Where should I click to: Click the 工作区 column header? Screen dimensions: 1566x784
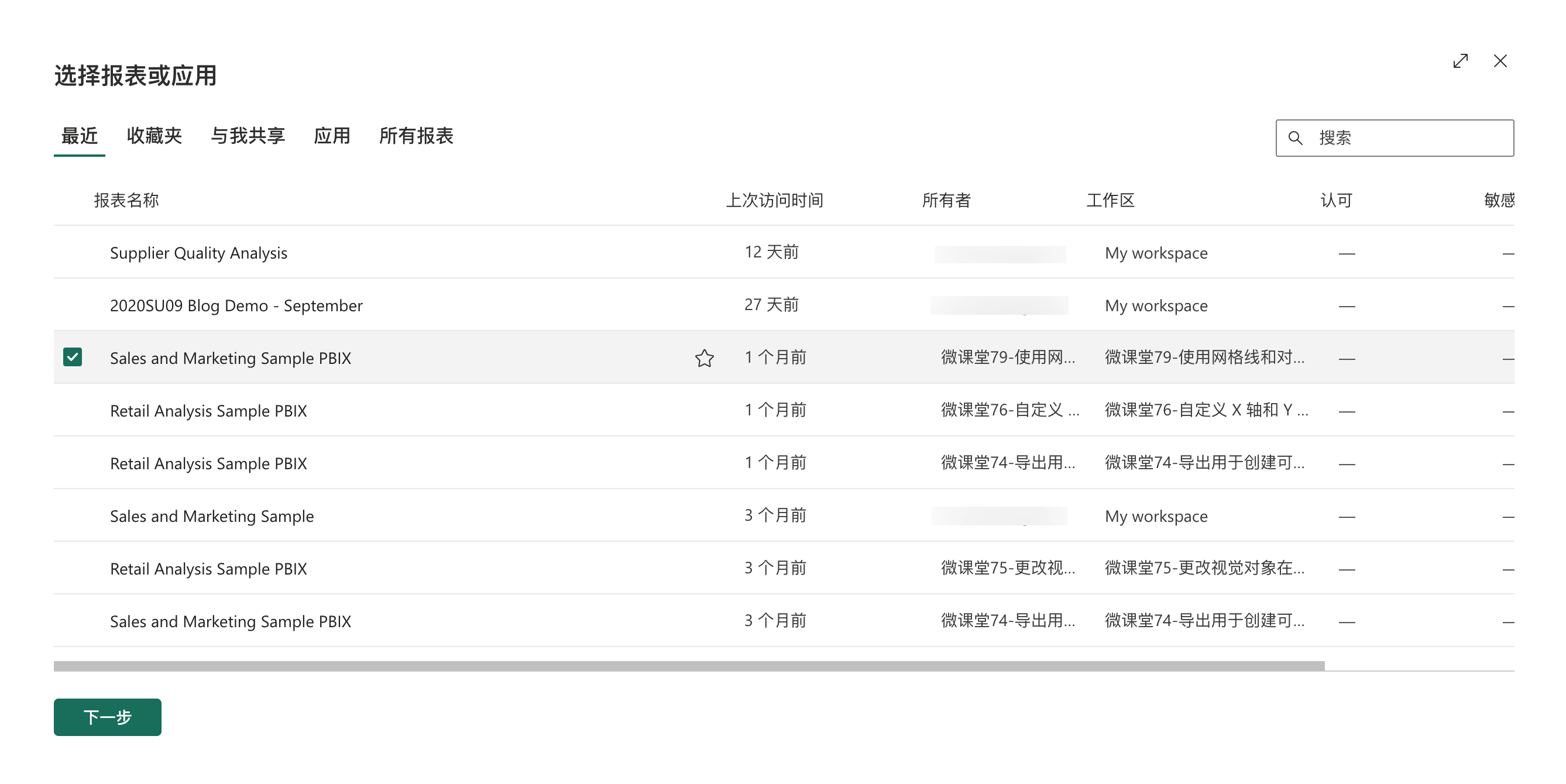coord(1110,200)
